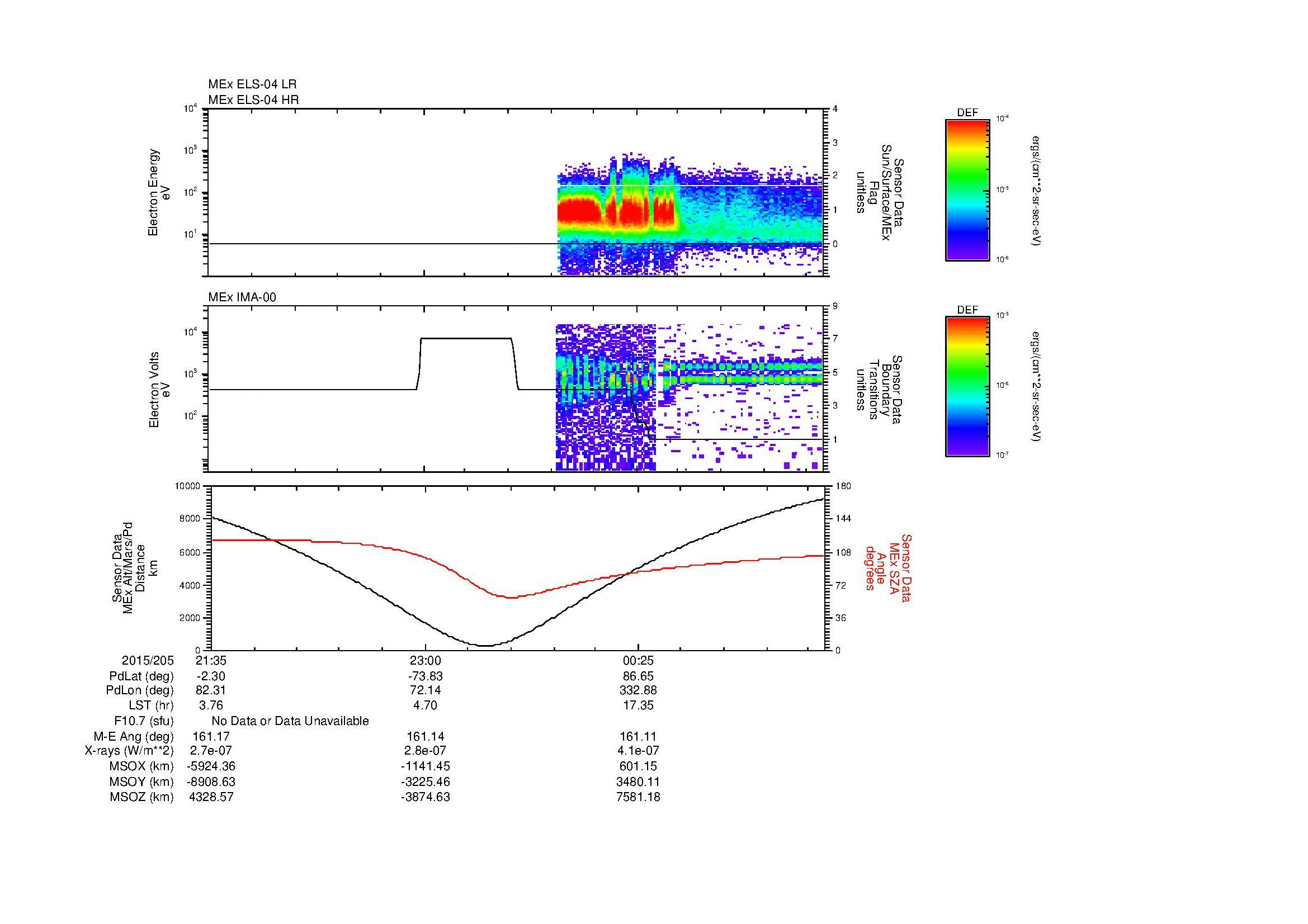Click the 'LST (hr)' row label

(152, 705)
